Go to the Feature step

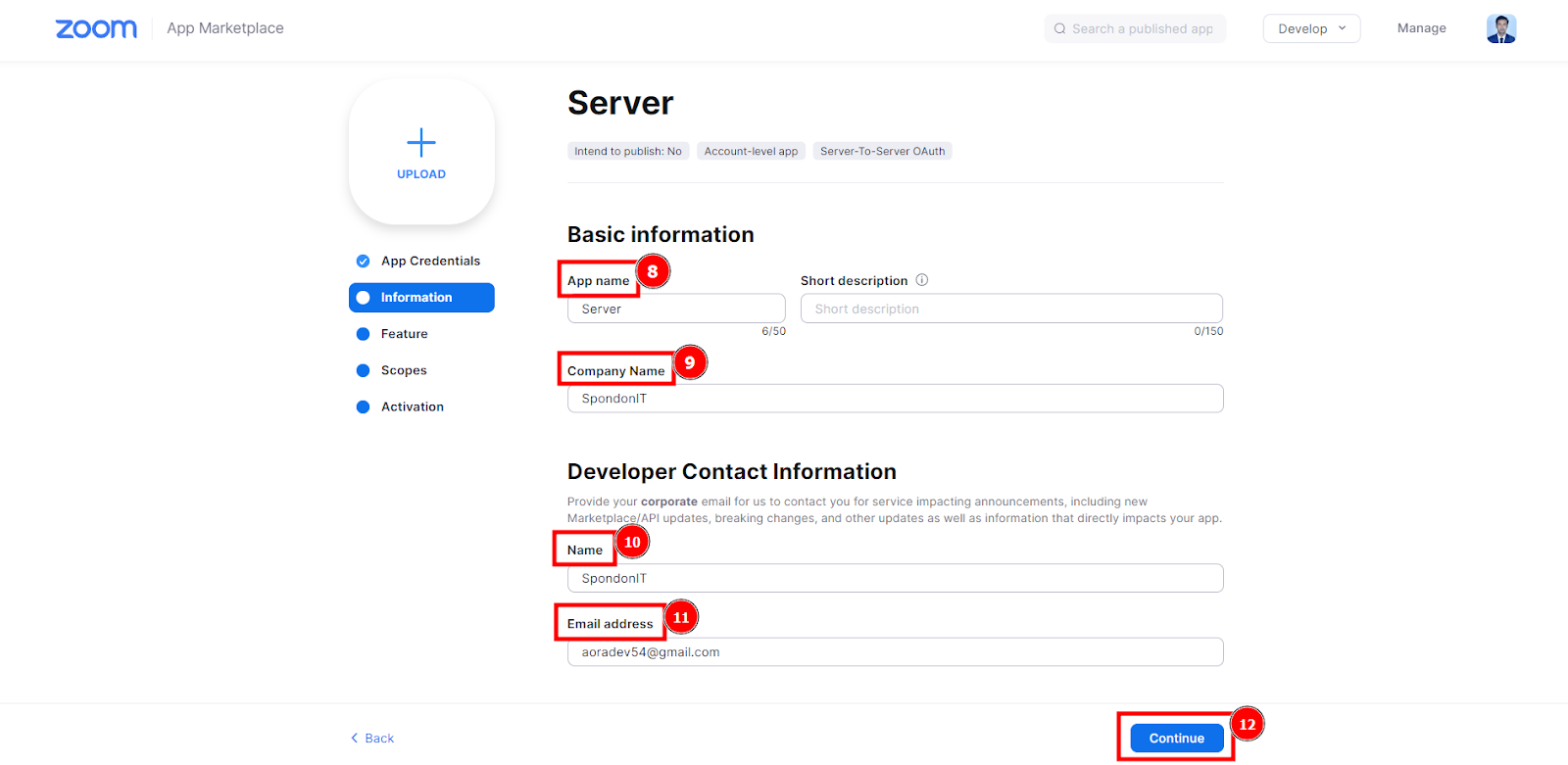pos(421,334)
